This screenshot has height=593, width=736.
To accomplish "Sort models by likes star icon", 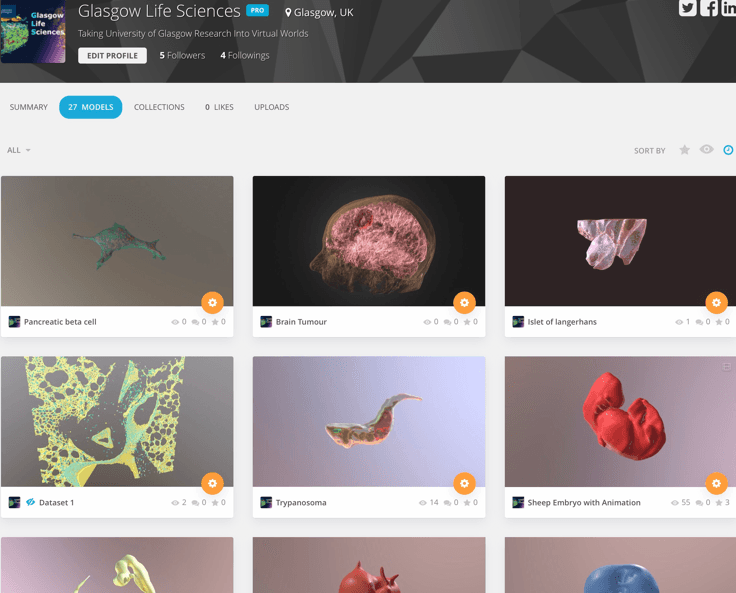I will [x=684, y=150].
